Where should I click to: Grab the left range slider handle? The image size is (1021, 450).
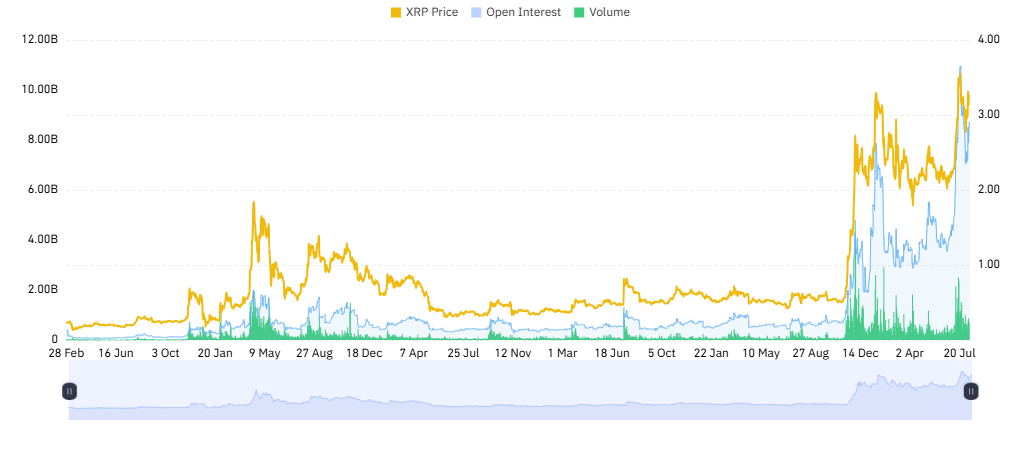69,391
